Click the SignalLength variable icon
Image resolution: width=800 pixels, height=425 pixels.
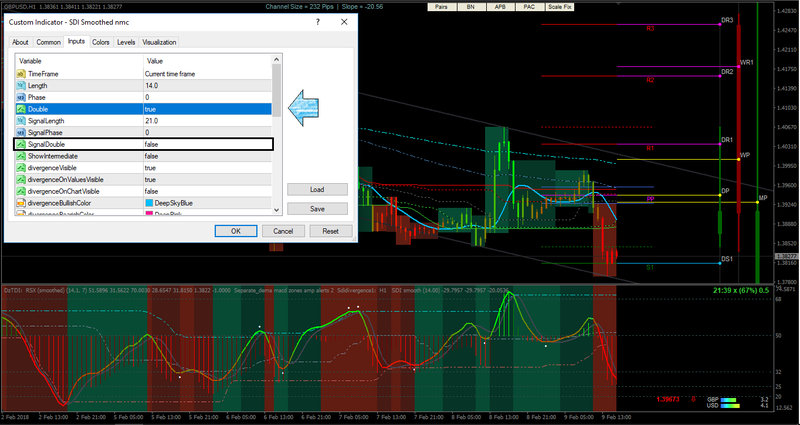point(20,120)
